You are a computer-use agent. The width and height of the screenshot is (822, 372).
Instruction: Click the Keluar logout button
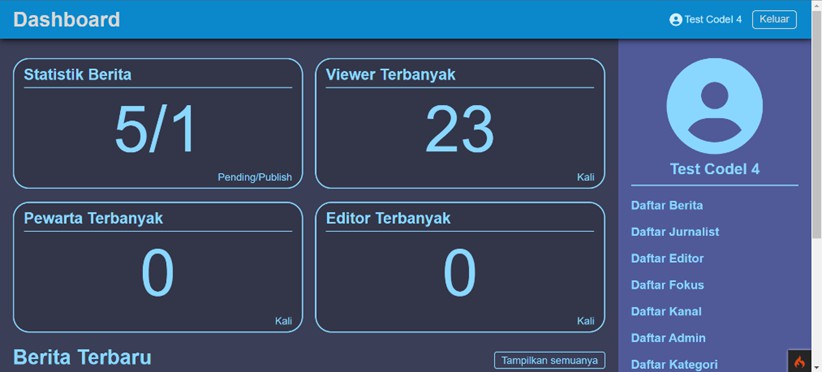(x=774, y=19)
